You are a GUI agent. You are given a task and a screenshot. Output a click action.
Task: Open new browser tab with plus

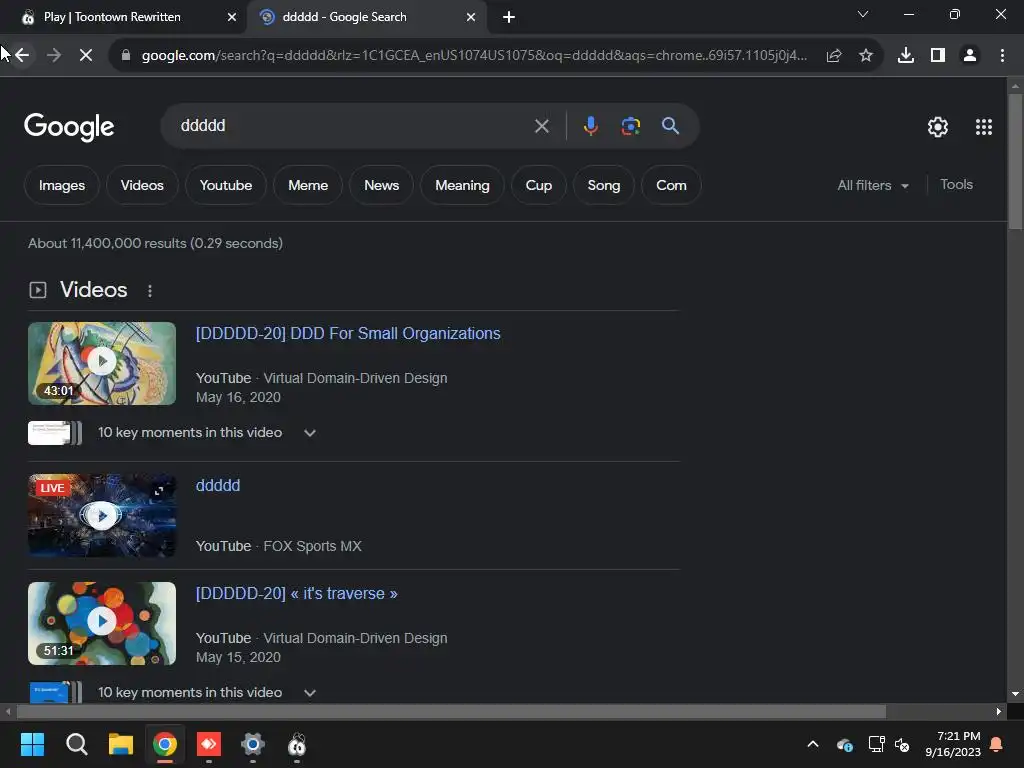(x=509, y=17)
